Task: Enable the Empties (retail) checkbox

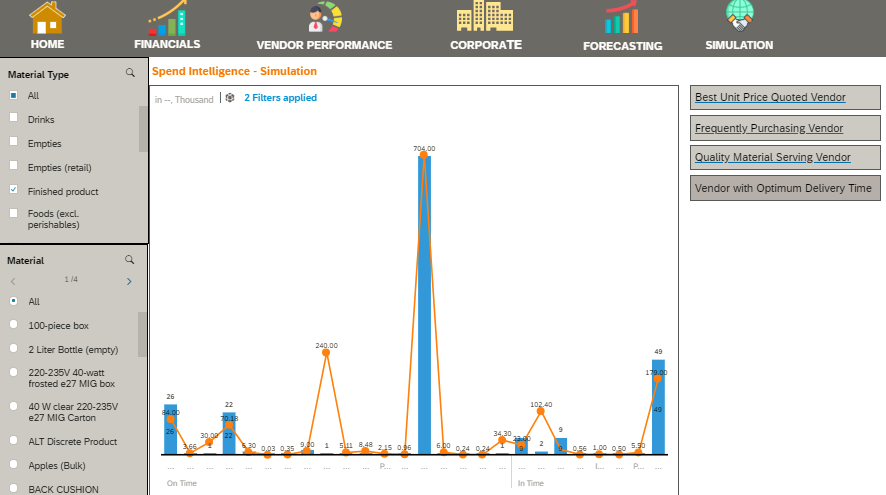Action: [x=14, y=166]
